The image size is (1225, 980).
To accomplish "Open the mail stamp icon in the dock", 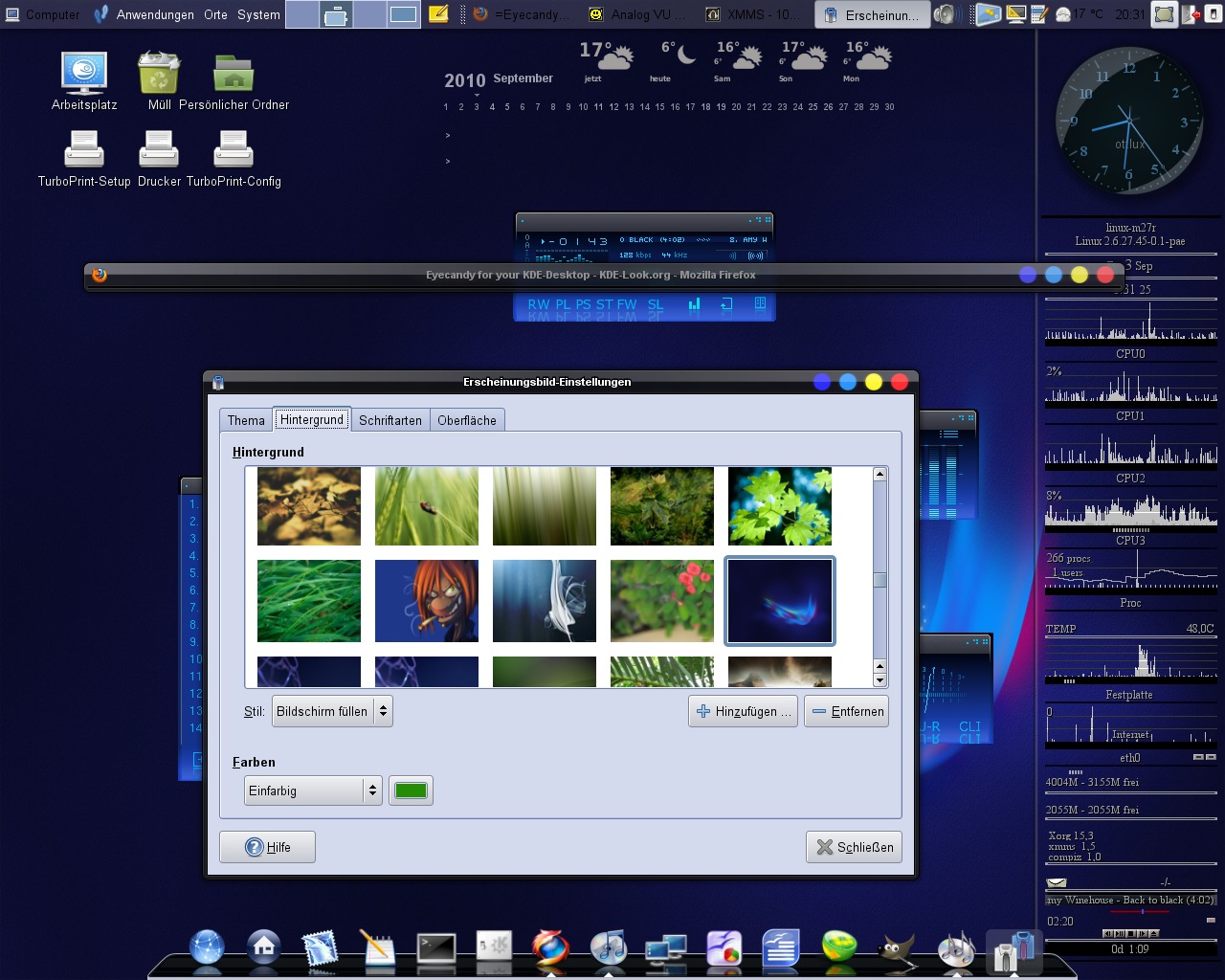I will pyautogui.click(x=321, y=947).
